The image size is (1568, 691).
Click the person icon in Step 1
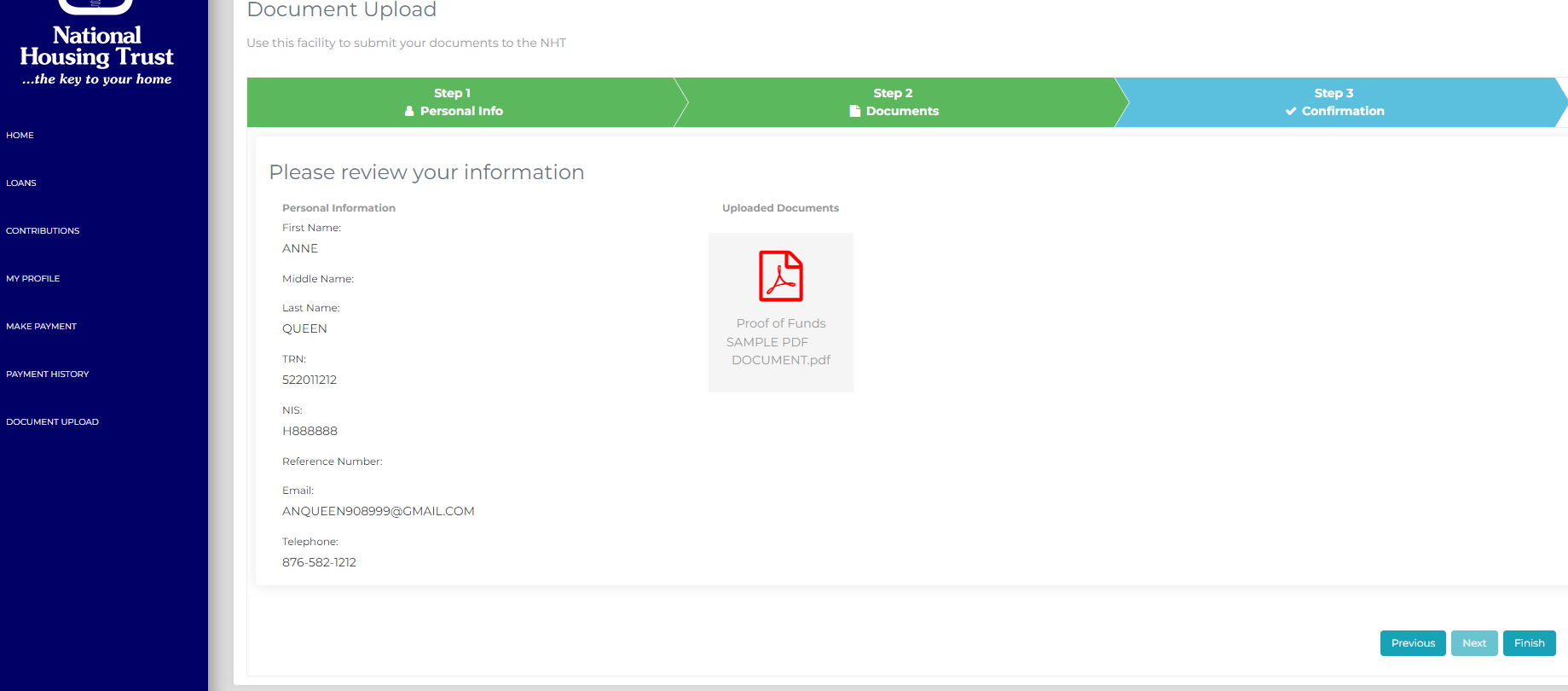pyautogui.click(x=409, y=111)
